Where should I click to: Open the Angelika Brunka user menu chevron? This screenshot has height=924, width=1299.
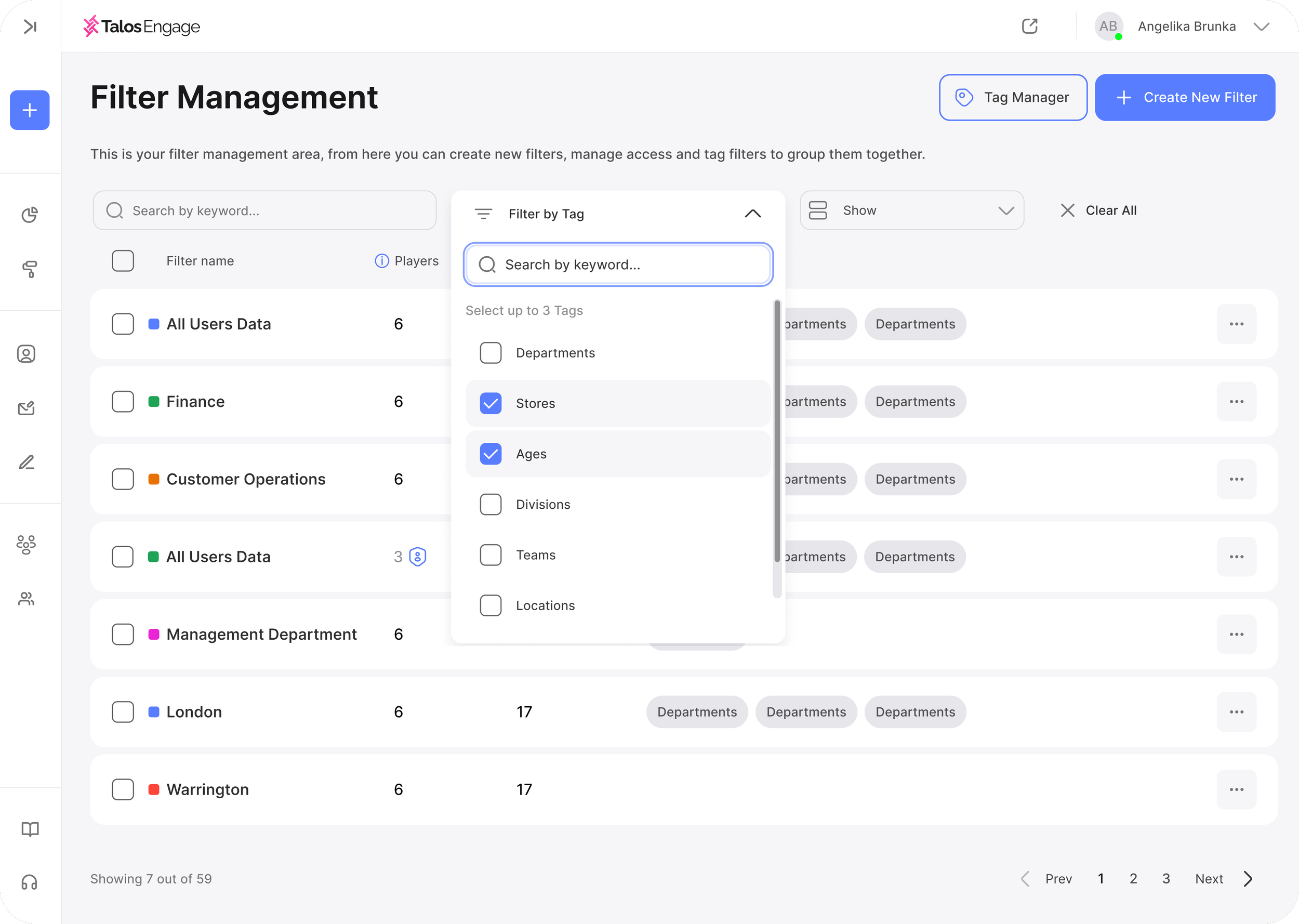point(1262,26)
